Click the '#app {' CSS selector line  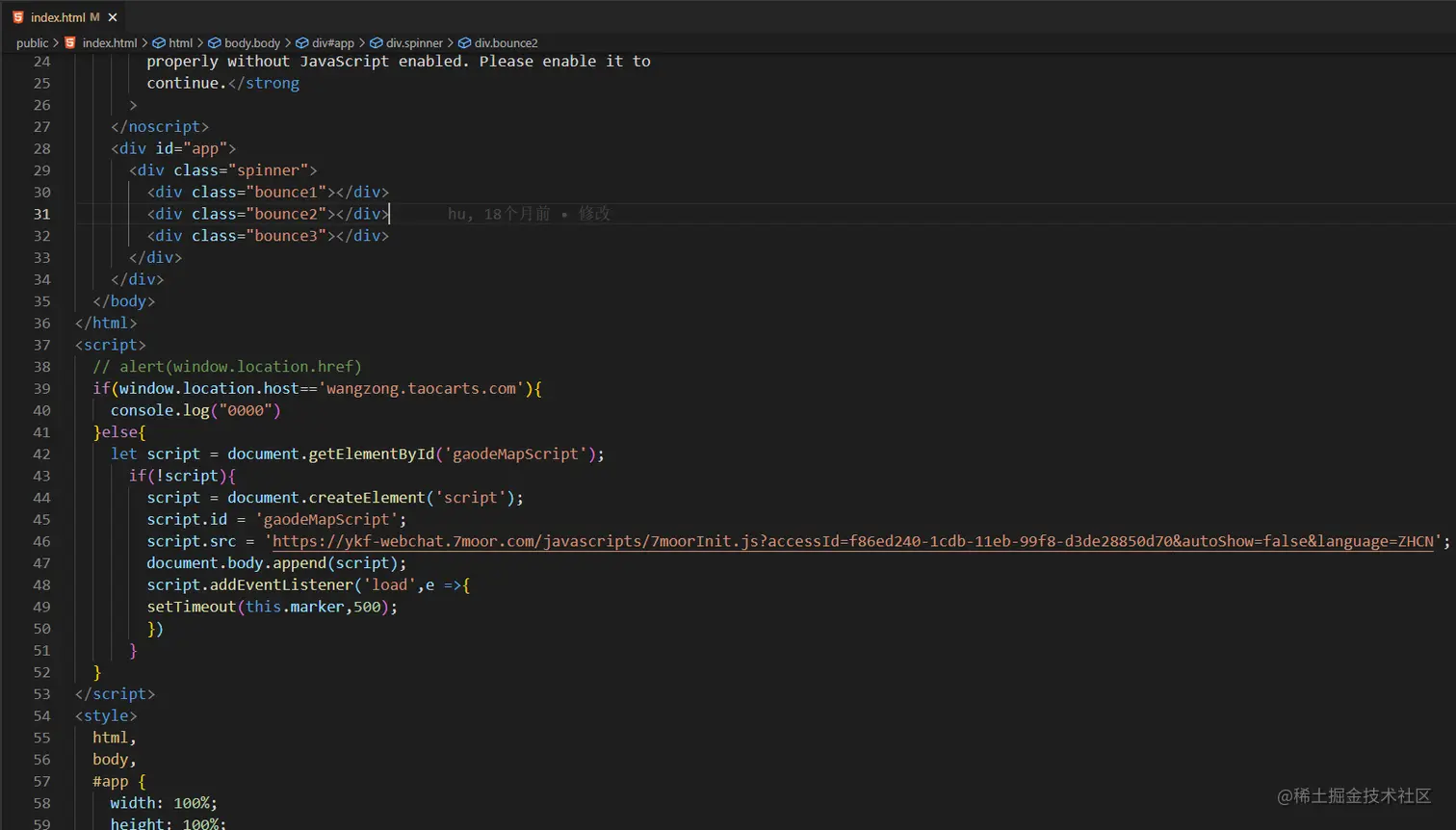click(119, 781)
